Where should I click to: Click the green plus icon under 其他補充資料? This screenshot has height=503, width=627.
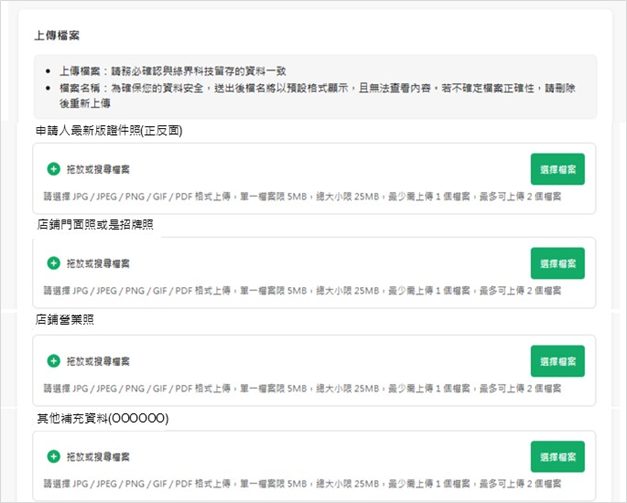[53, 455]
